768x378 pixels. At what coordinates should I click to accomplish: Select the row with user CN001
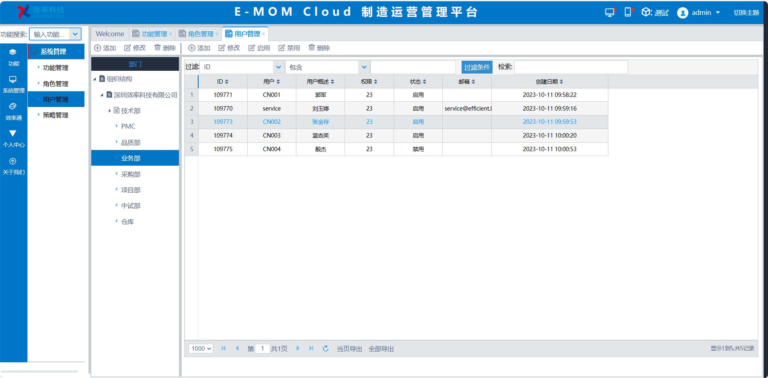[396, 95]
